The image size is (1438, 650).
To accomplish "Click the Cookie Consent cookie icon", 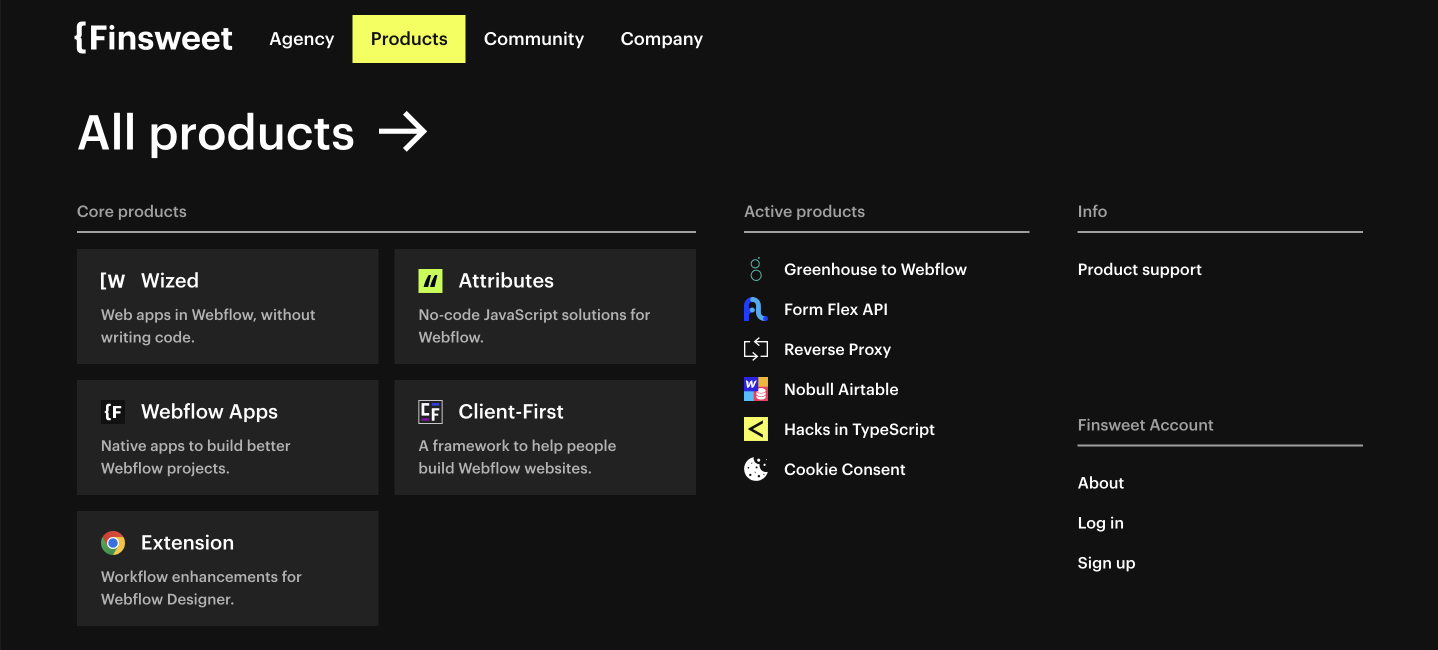I will 756,469.
